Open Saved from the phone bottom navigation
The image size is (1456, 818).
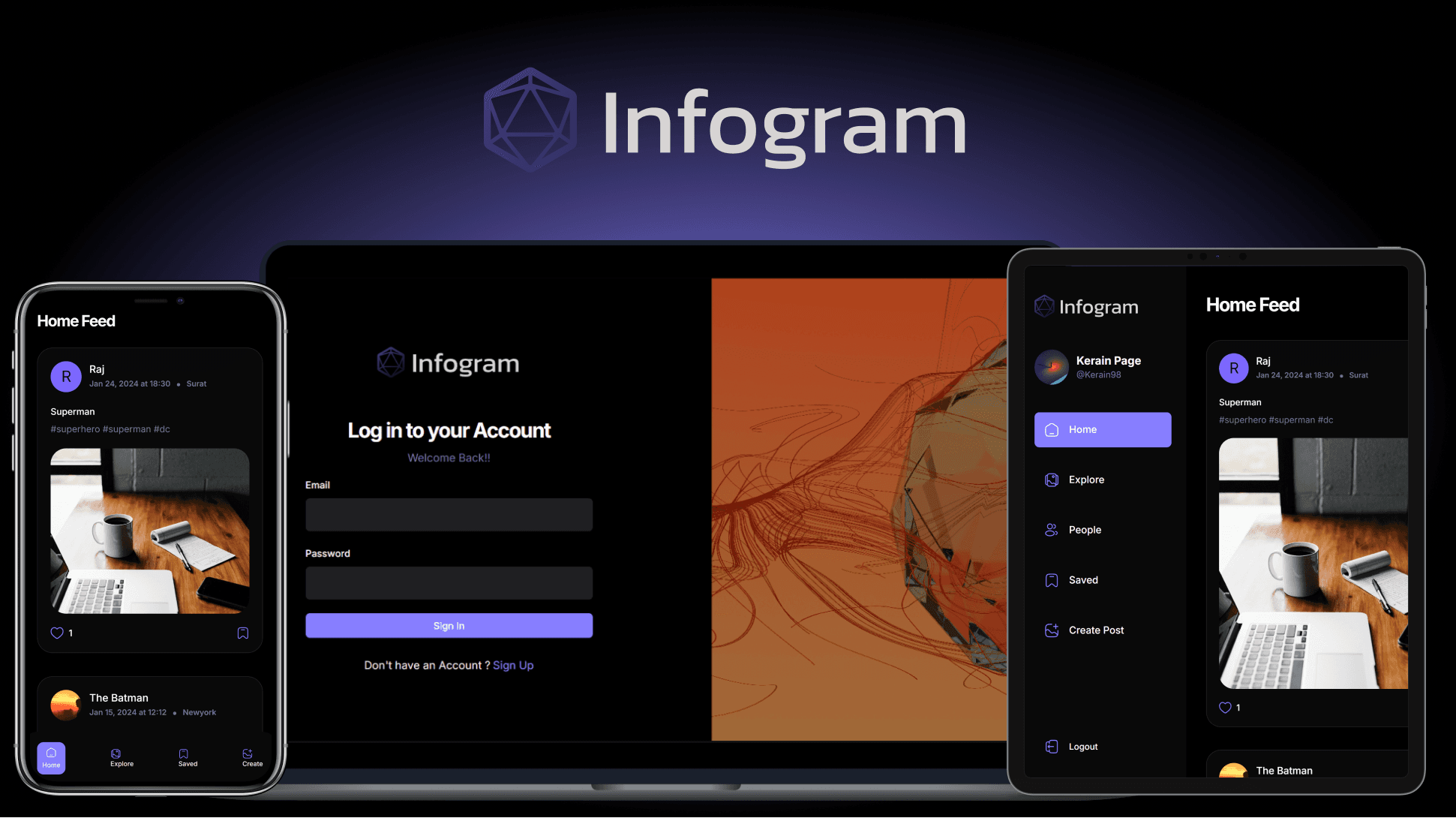pos(185,757)
